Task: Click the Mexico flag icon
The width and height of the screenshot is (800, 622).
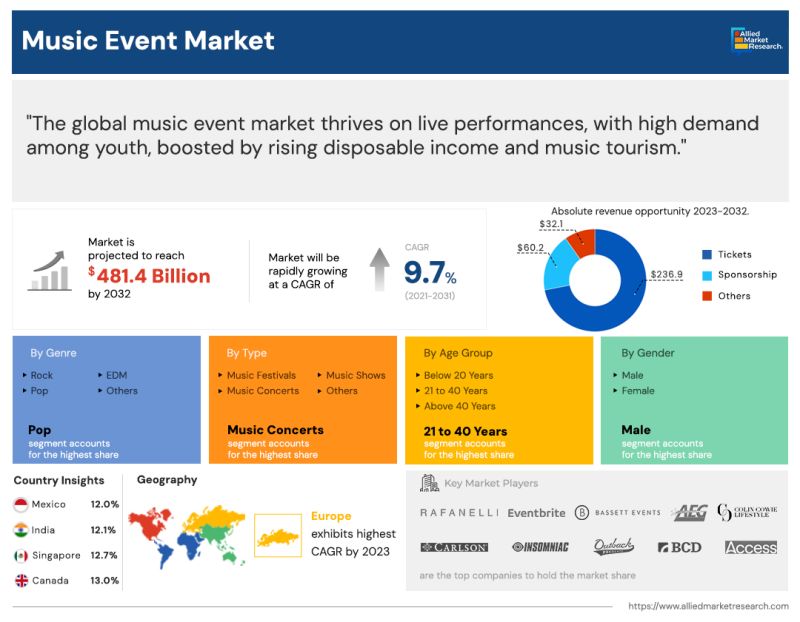Action: tap(20, 505)
